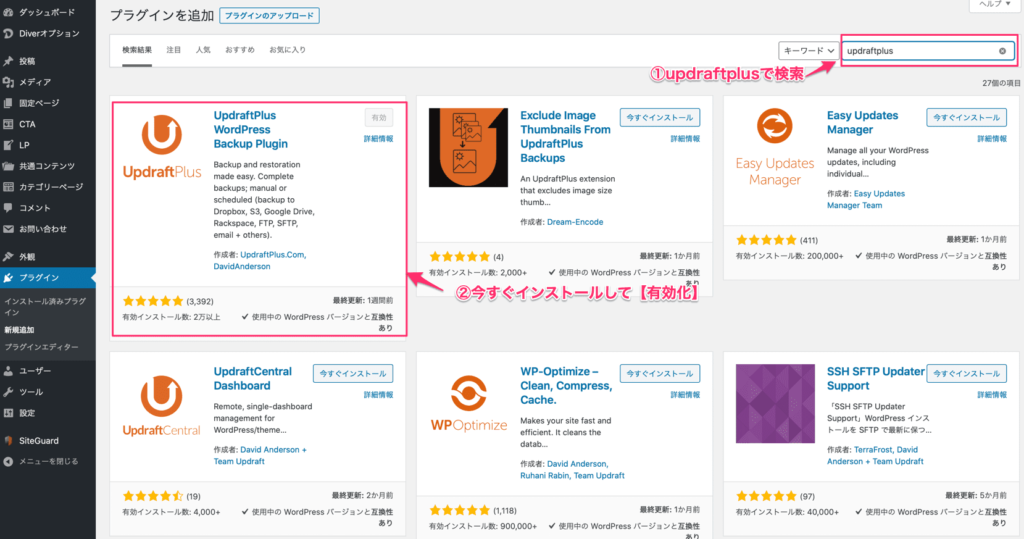Install WP-Optimize with 今すぐインストール
The image size is (1024, 539).
point(659,373)
